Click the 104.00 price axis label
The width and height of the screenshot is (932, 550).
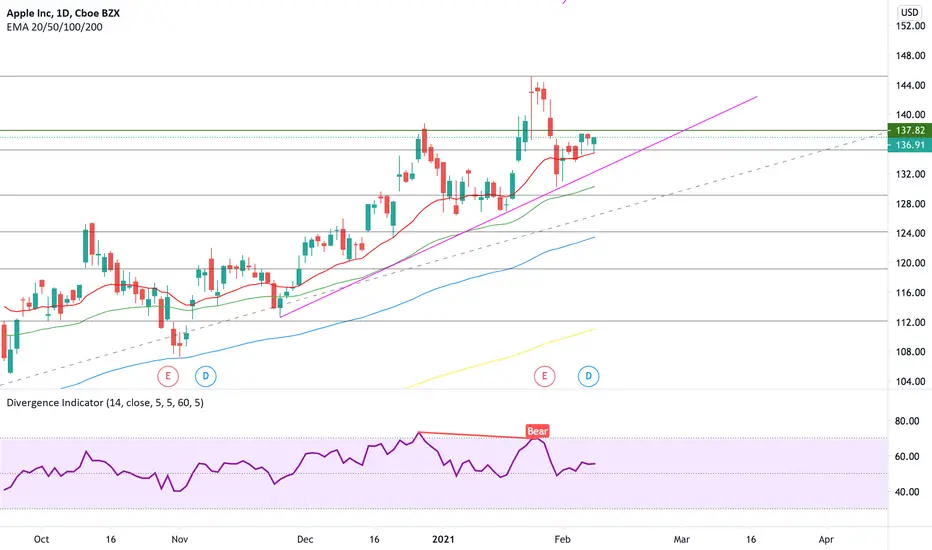coord(911,381)
